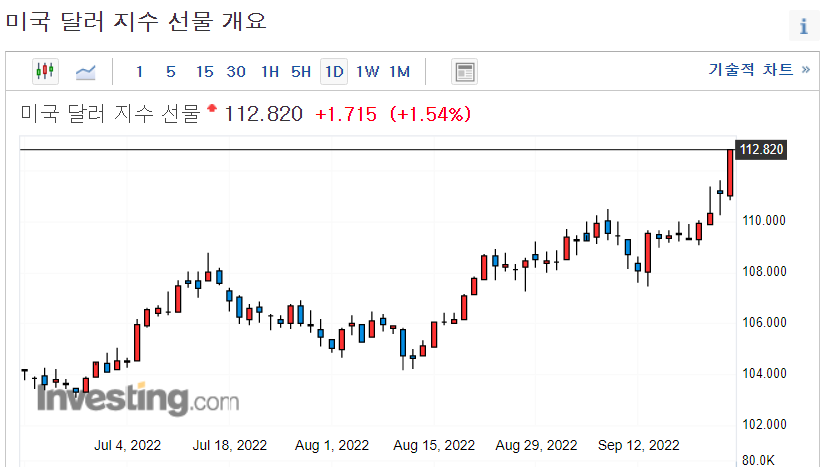Click the 112.820 quote value in header
826x467 pixels.
coord(263,114)
